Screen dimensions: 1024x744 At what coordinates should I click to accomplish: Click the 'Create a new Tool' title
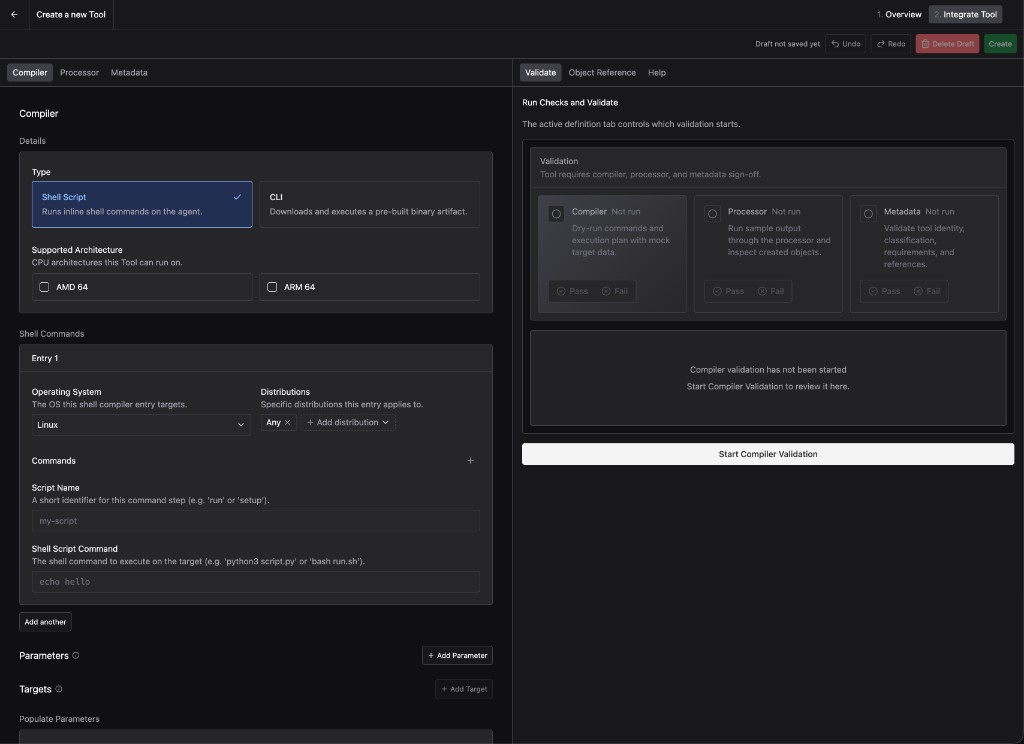pyautogui.click(x=71, y=14)
